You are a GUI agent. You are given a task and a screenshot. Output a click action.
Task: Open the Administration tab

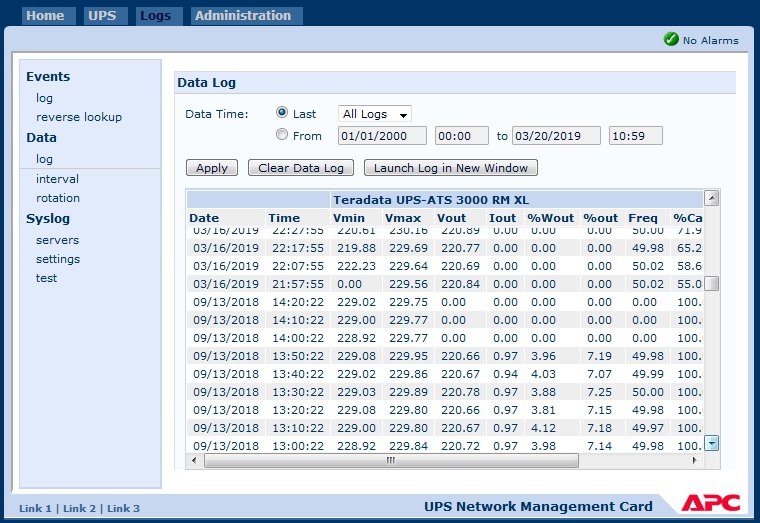pyautogui.click(x=243, y=16)
